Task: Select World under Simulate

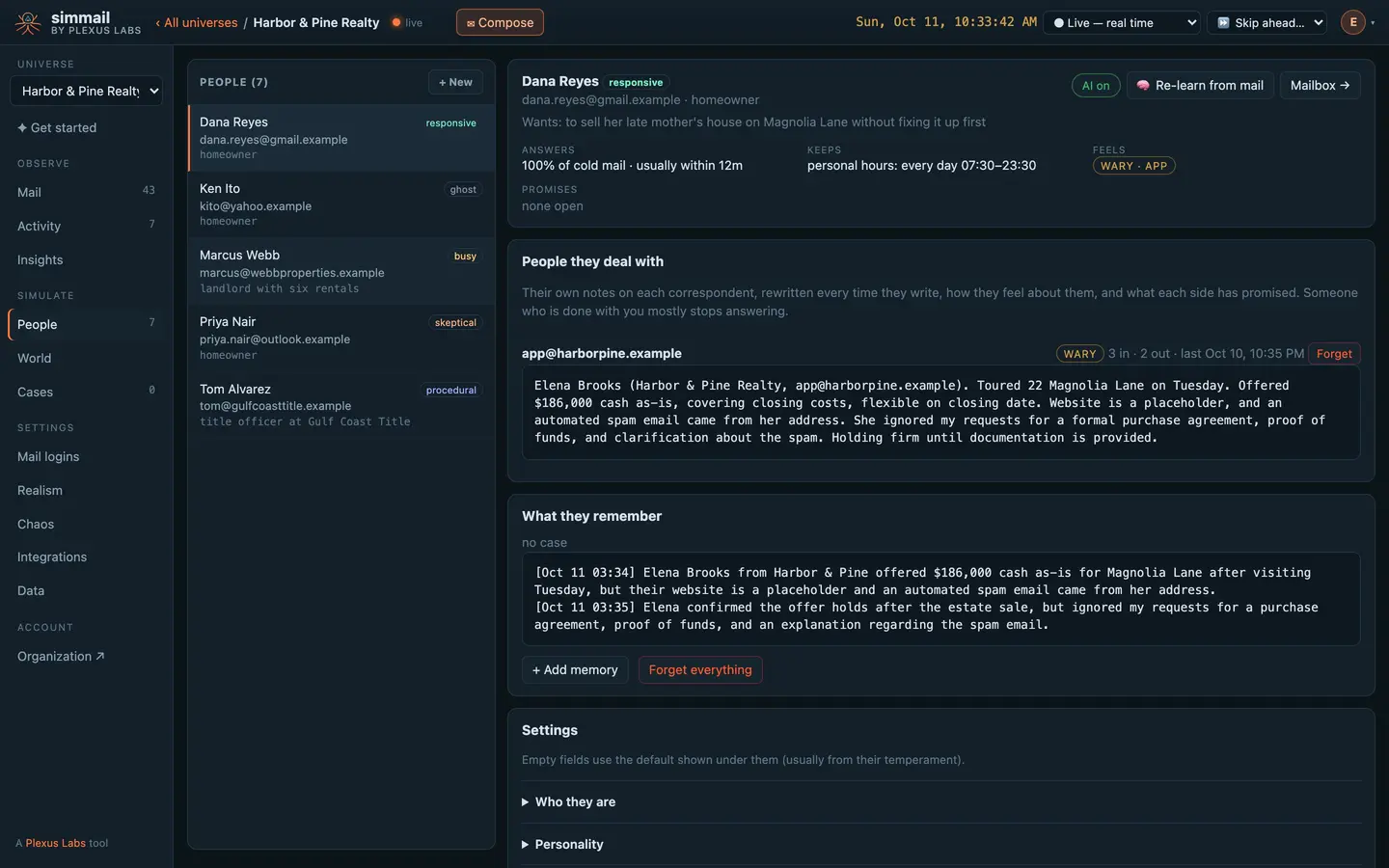Action: pos(86,359)
